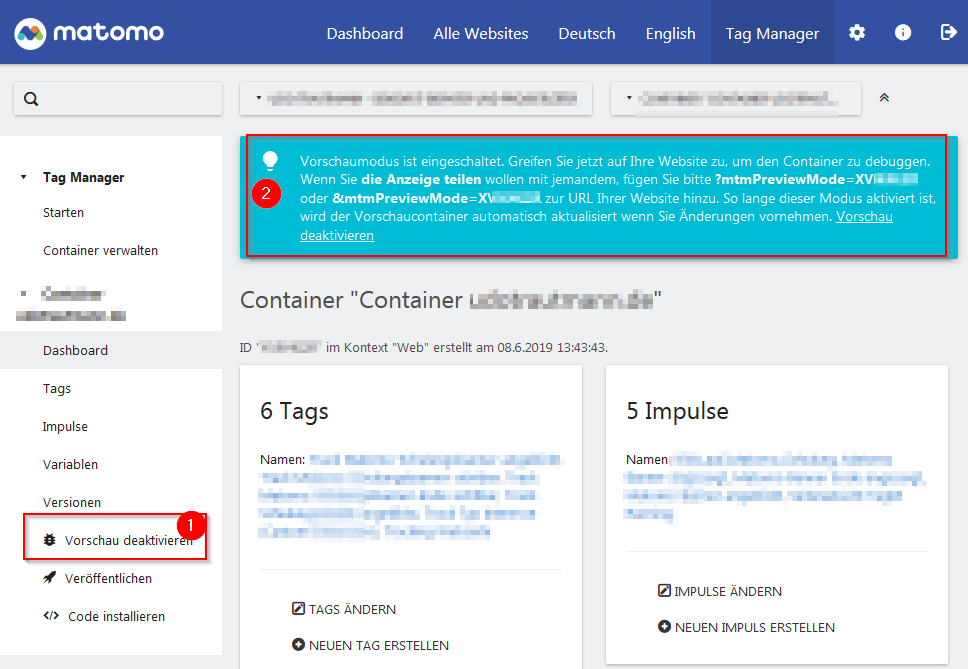Click the rocket icon beside Veröffentlichen
This screenshot has width=968, height=669.
point(49,578)
